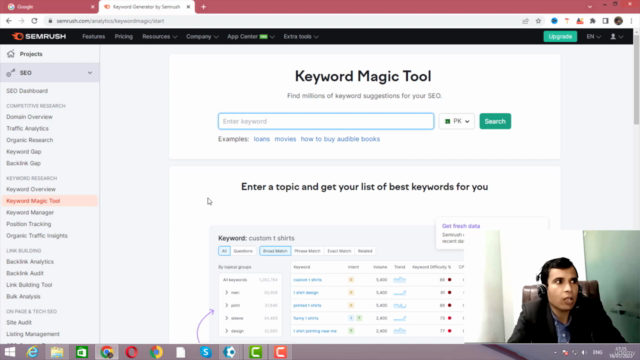Try the 'loans' example keyword
Screen dimensions: 640x360
tap(262, 139)
